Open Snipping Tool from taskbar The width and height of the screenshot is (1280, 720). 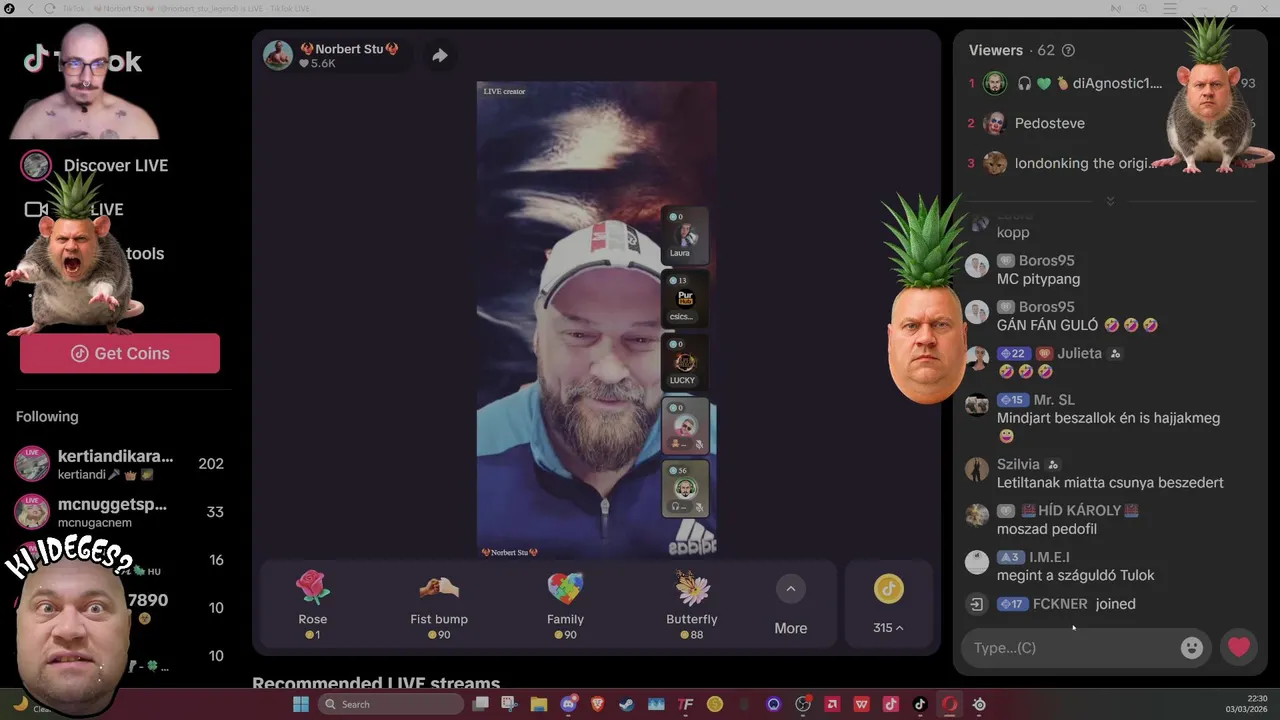pos(509,704)
